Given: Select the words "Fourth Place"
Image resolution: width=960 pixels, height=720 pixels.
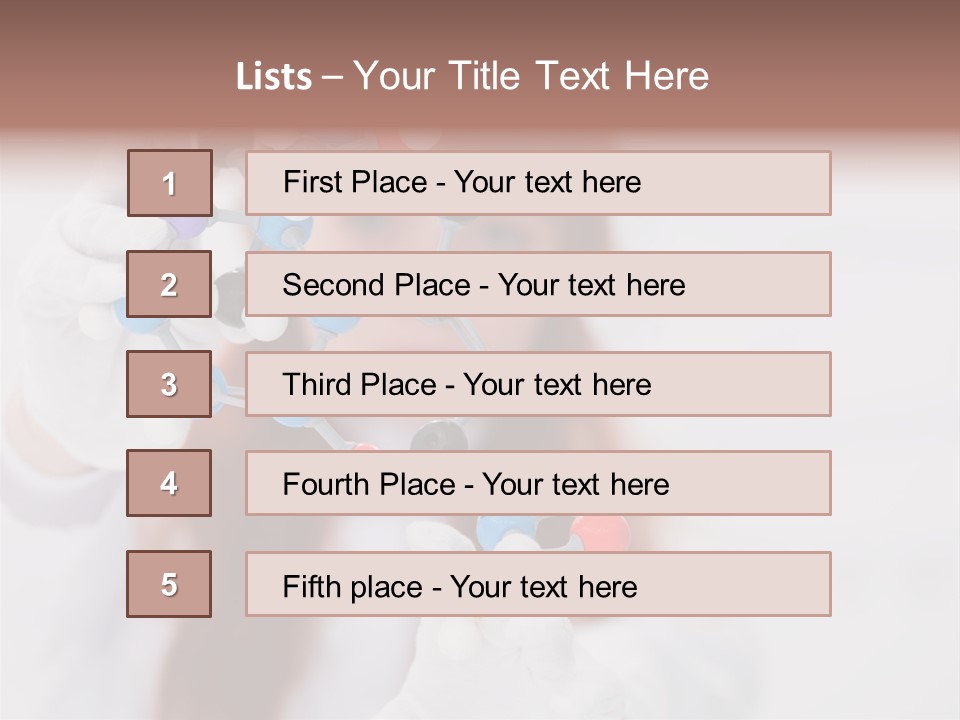Looking at the screenshot, I should click(369, 484).
